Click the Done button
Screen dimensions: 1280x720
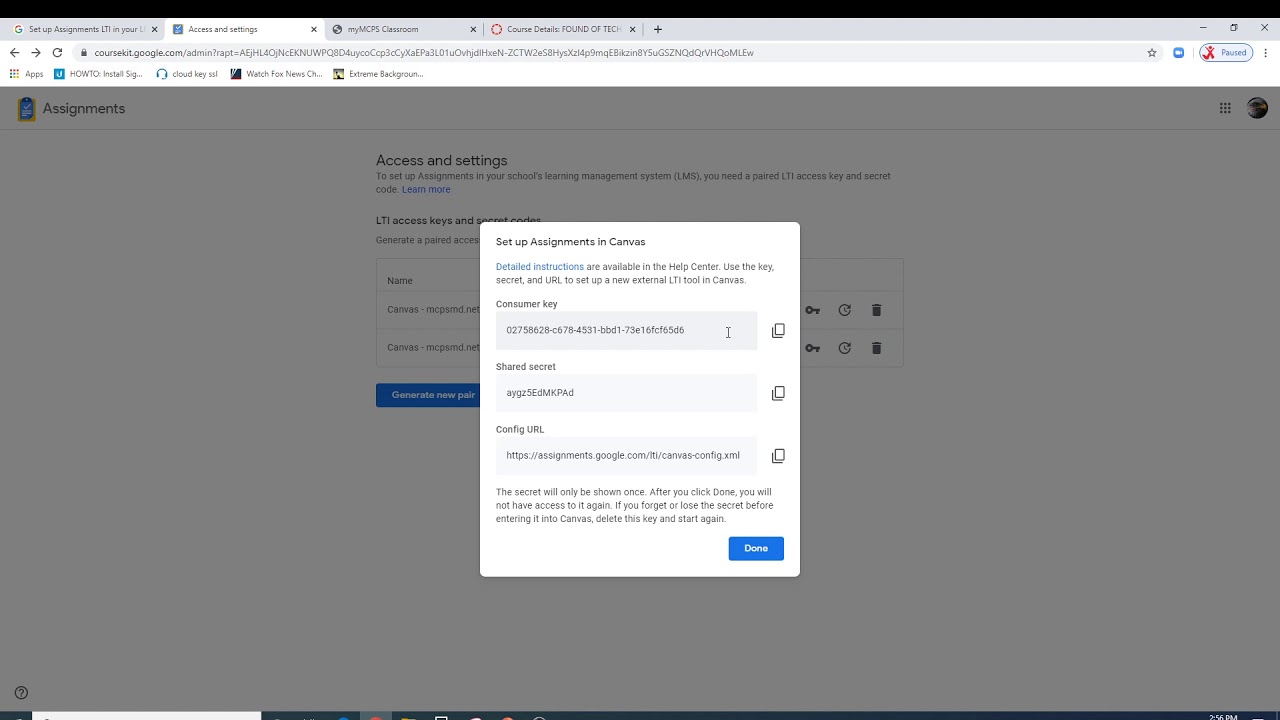click(756, 548)
